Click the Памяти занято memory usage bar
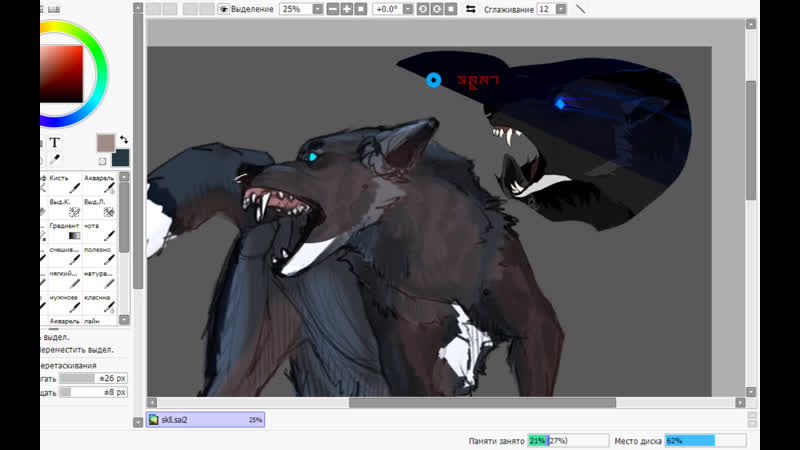Viewport: 800px width, 450px height. (568, 441)
